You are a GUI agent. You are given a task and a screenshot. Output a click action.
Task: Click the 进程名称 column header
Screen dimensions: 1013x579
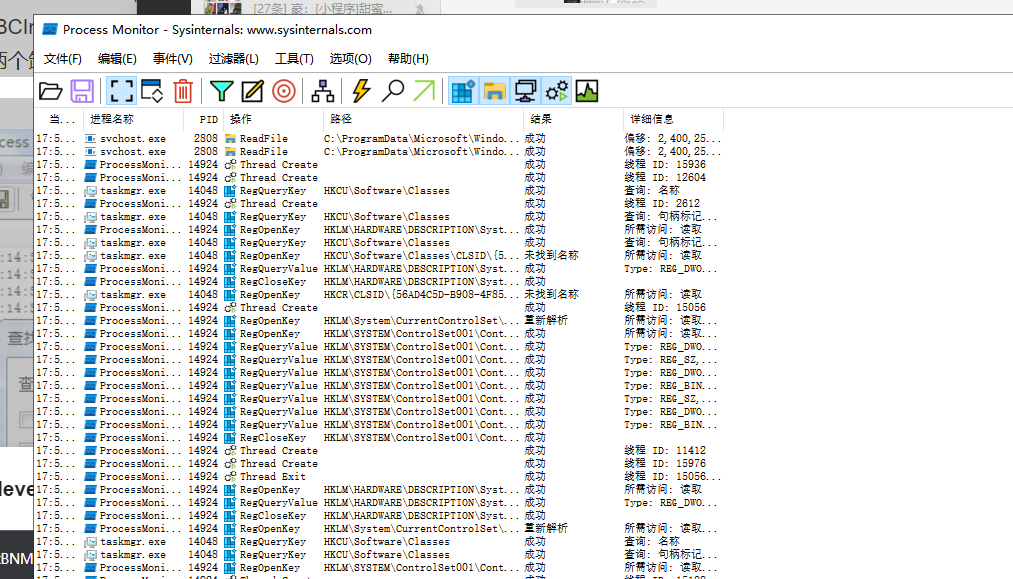(132, 119)
